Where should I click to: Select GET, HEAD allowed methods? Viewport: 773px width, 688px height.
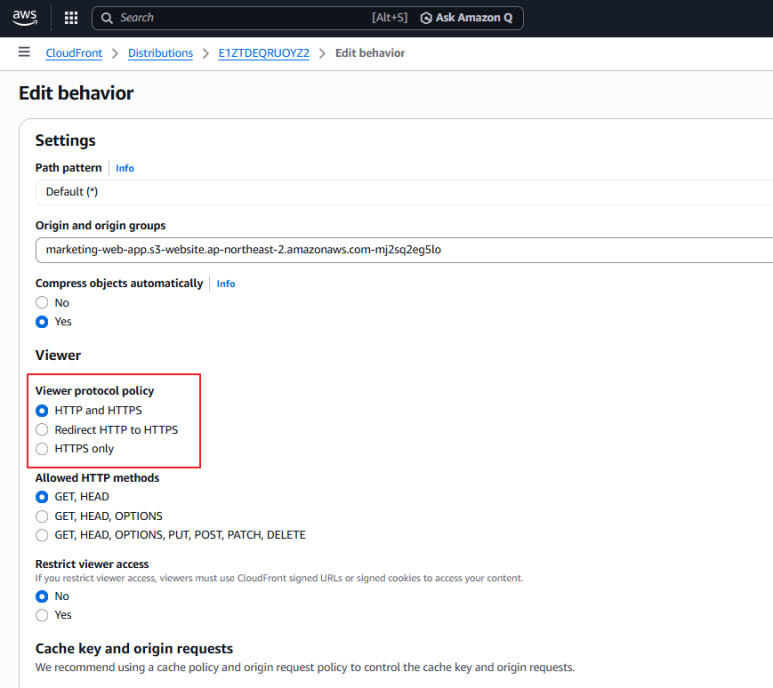click(x=42, y=497)
